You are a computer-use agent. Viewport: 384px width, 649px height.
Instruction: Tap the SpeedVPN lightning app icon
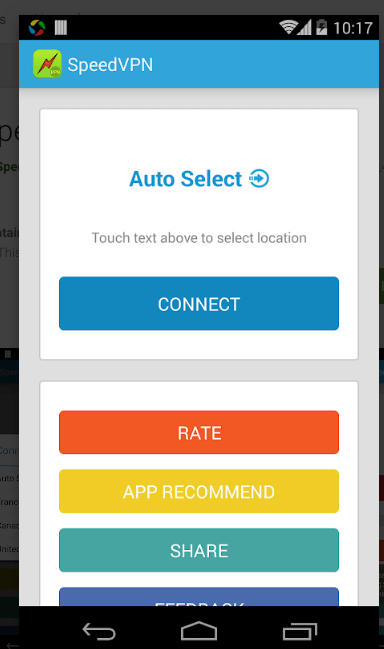pos(47,64)
